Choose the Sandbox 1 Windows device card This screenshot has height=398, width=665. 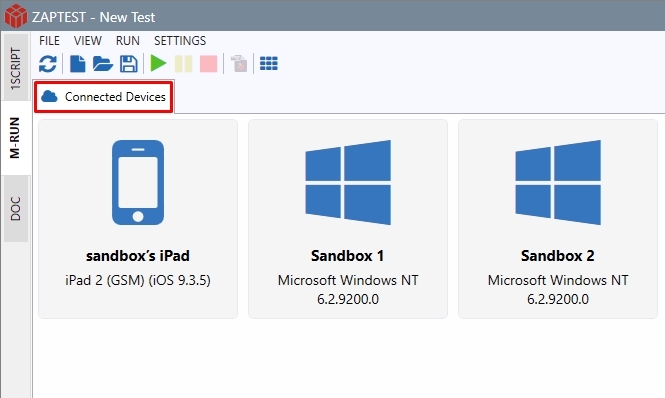tap(348, 219)
